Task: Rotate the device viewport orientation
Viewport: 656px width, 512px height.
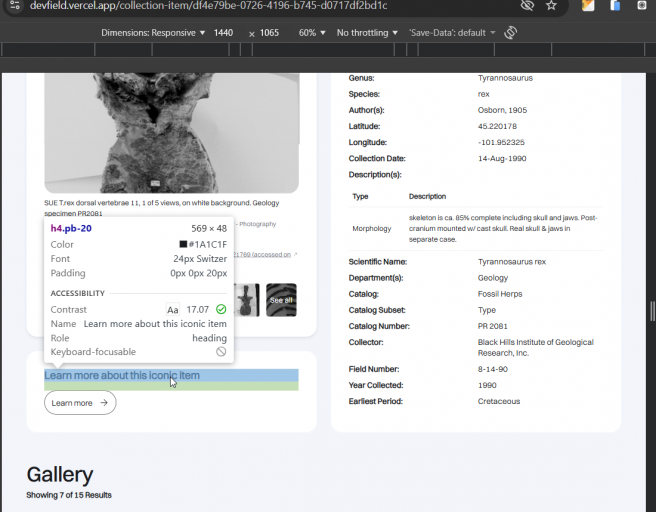Action: (510, 33)
